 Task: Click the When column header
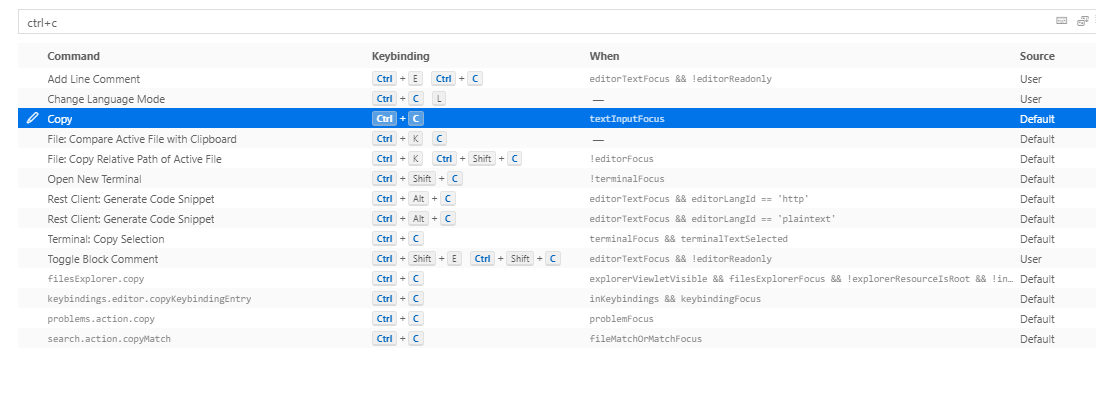click(x=604, y=56)
